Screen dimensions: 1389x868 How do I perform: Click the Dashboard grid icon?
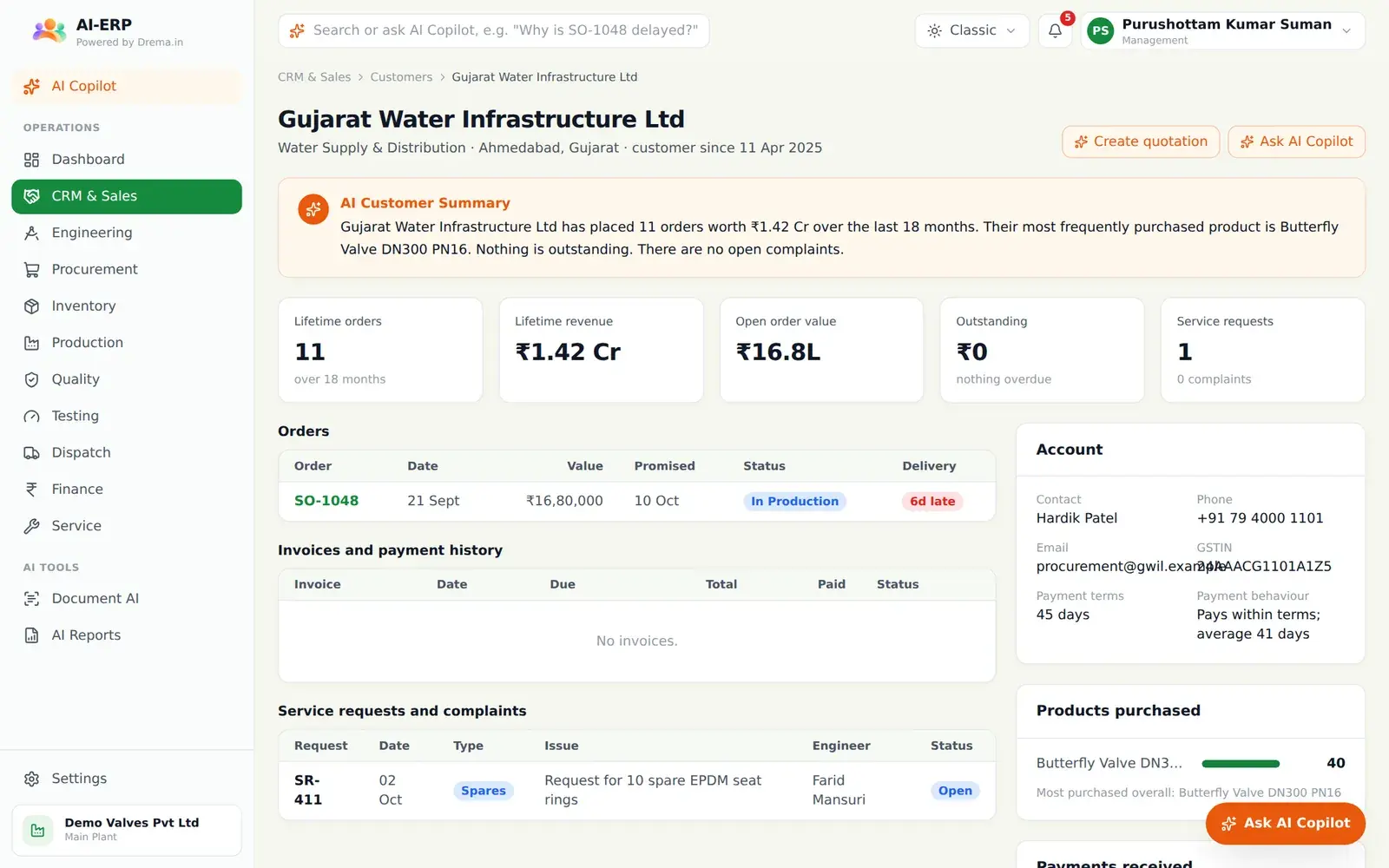pyautogui.click(x=32, y=160)
